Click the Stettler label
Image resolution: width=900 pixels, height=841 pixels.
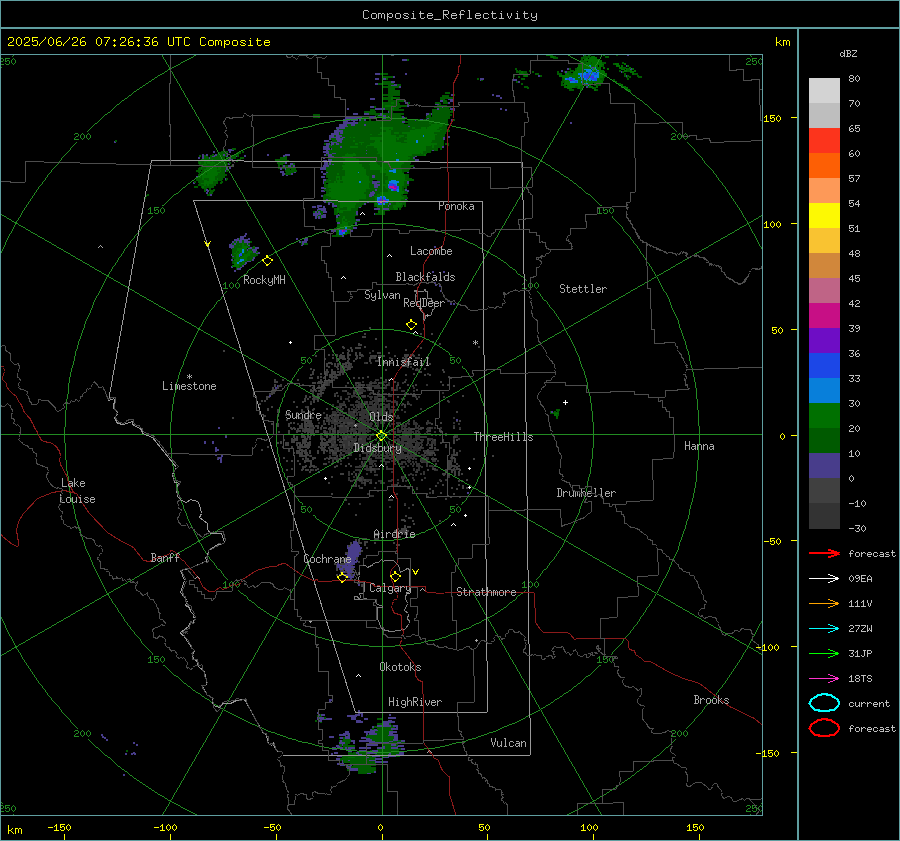[583, 289]
